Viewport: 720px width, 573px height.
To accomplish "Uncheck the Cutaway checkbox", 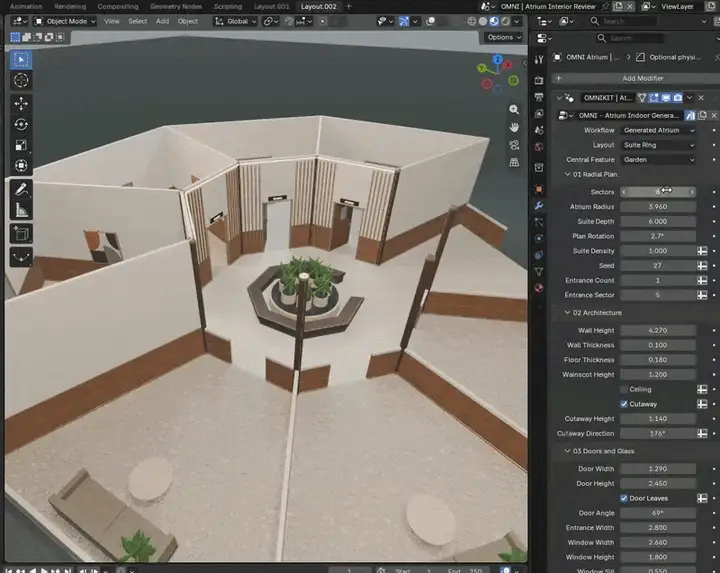I will click(x=624, y=404).
